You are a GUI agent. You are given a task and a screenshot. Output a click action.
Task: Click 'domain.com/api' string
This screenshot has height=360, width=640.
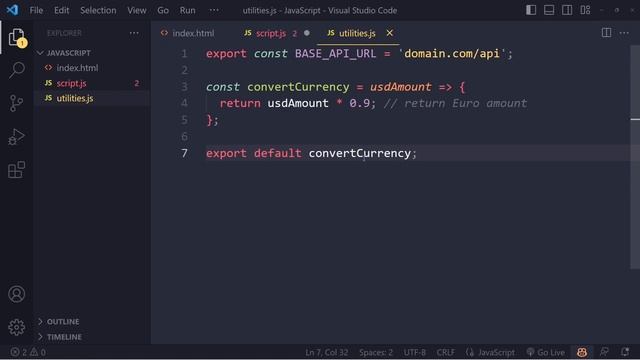pos(452,54)
